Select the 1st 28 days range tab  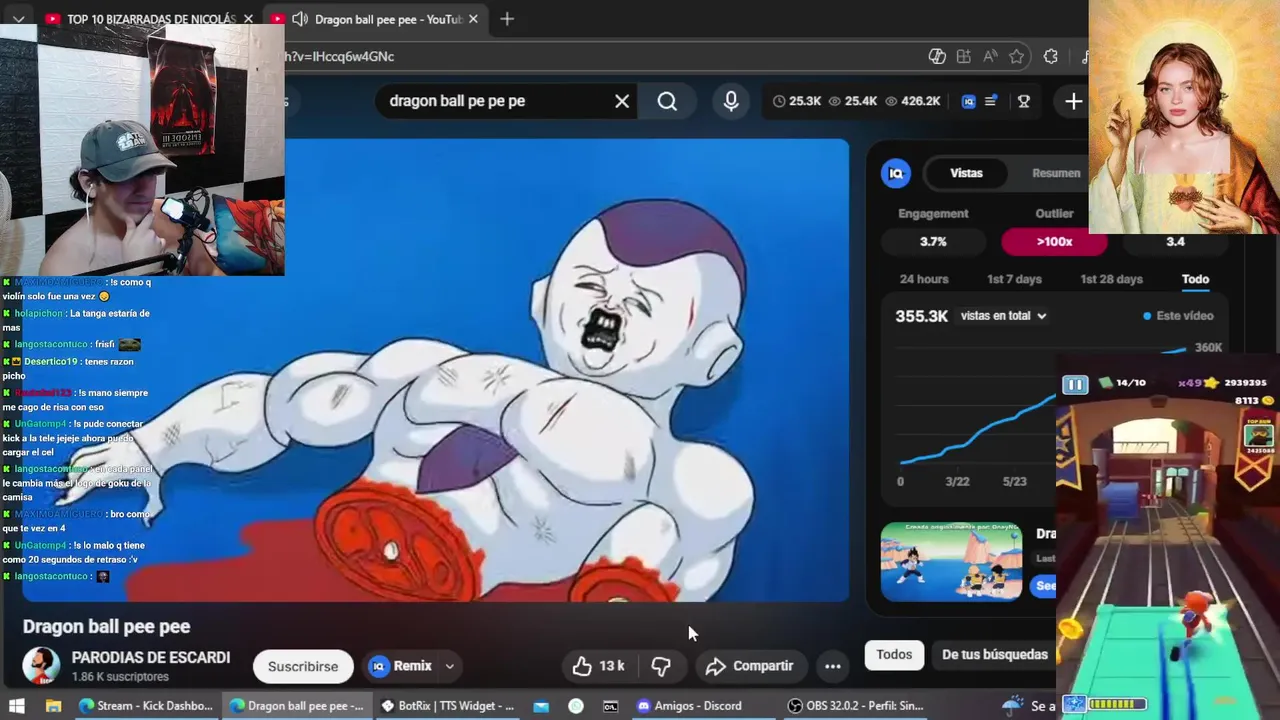[1111, 279]
